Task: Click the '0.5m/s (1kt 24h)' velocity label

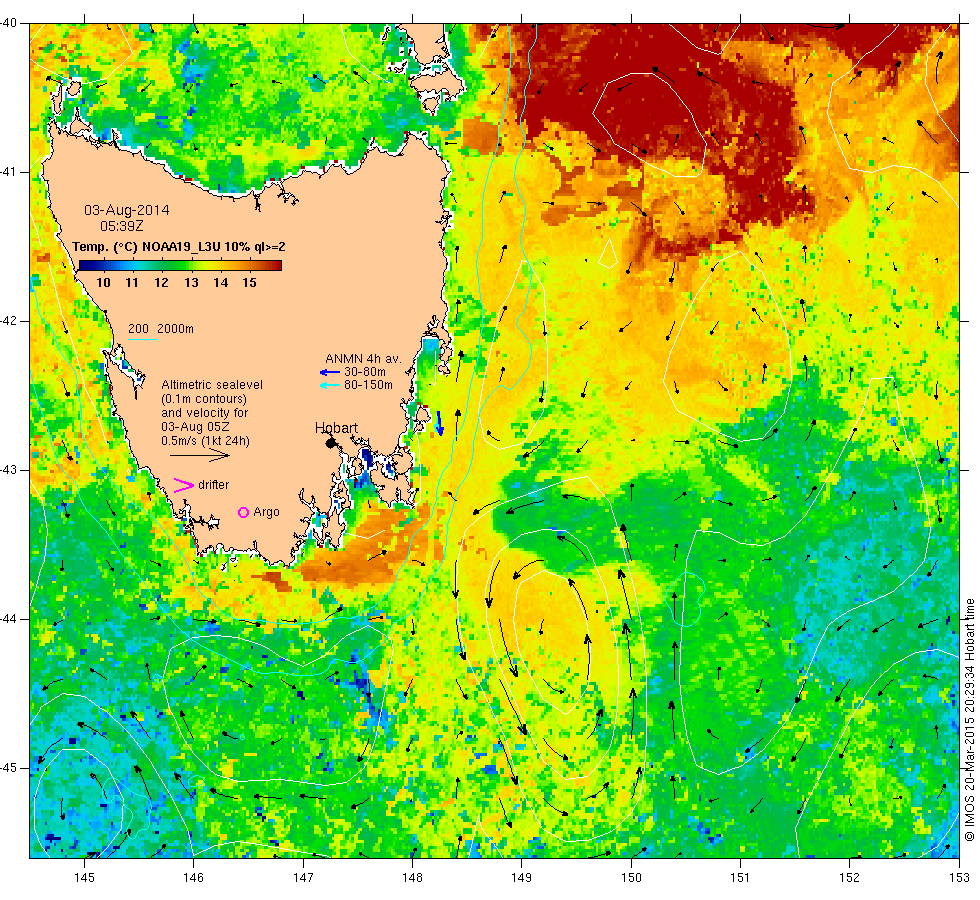Action: (205, 441)
